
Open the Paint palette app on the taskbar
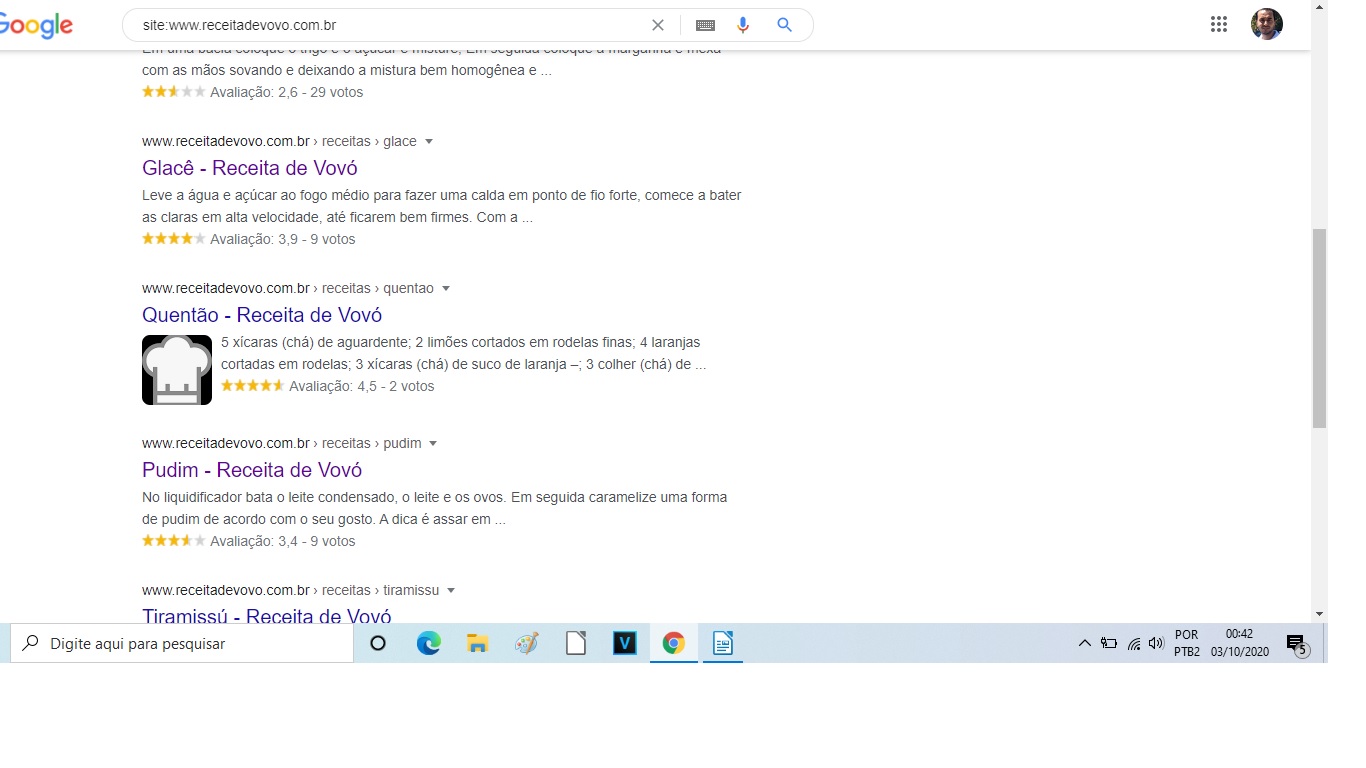pos(527,644)
